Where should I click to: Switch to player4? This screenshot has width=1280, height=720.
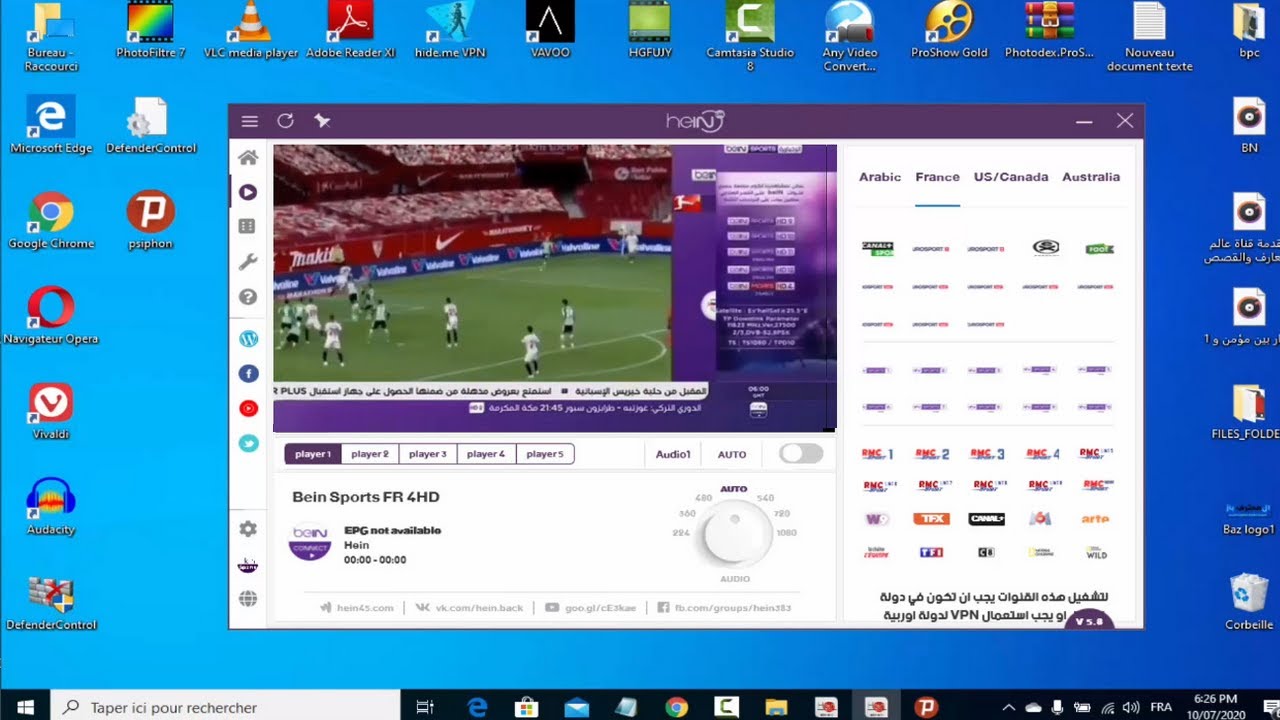(486, 454)
